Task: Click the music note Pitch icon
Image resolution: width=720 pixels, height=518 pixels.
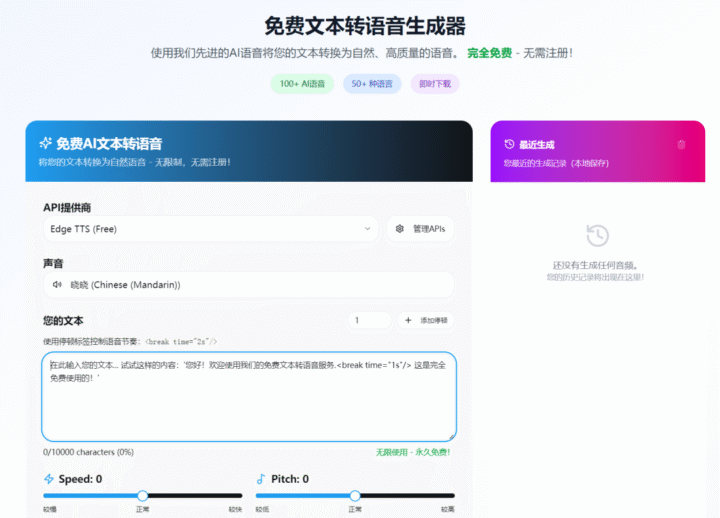Action: click(262, 479)
